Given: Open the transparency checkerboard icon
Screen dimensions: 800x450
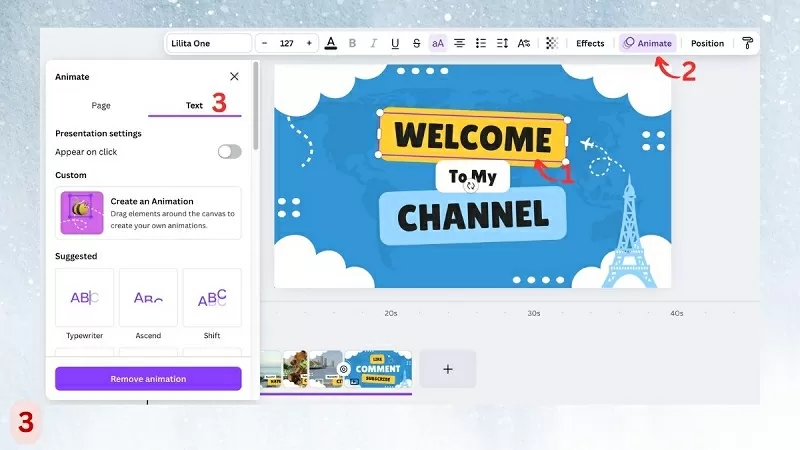Looking at the screenshot, I should click(x=551, y=43).
